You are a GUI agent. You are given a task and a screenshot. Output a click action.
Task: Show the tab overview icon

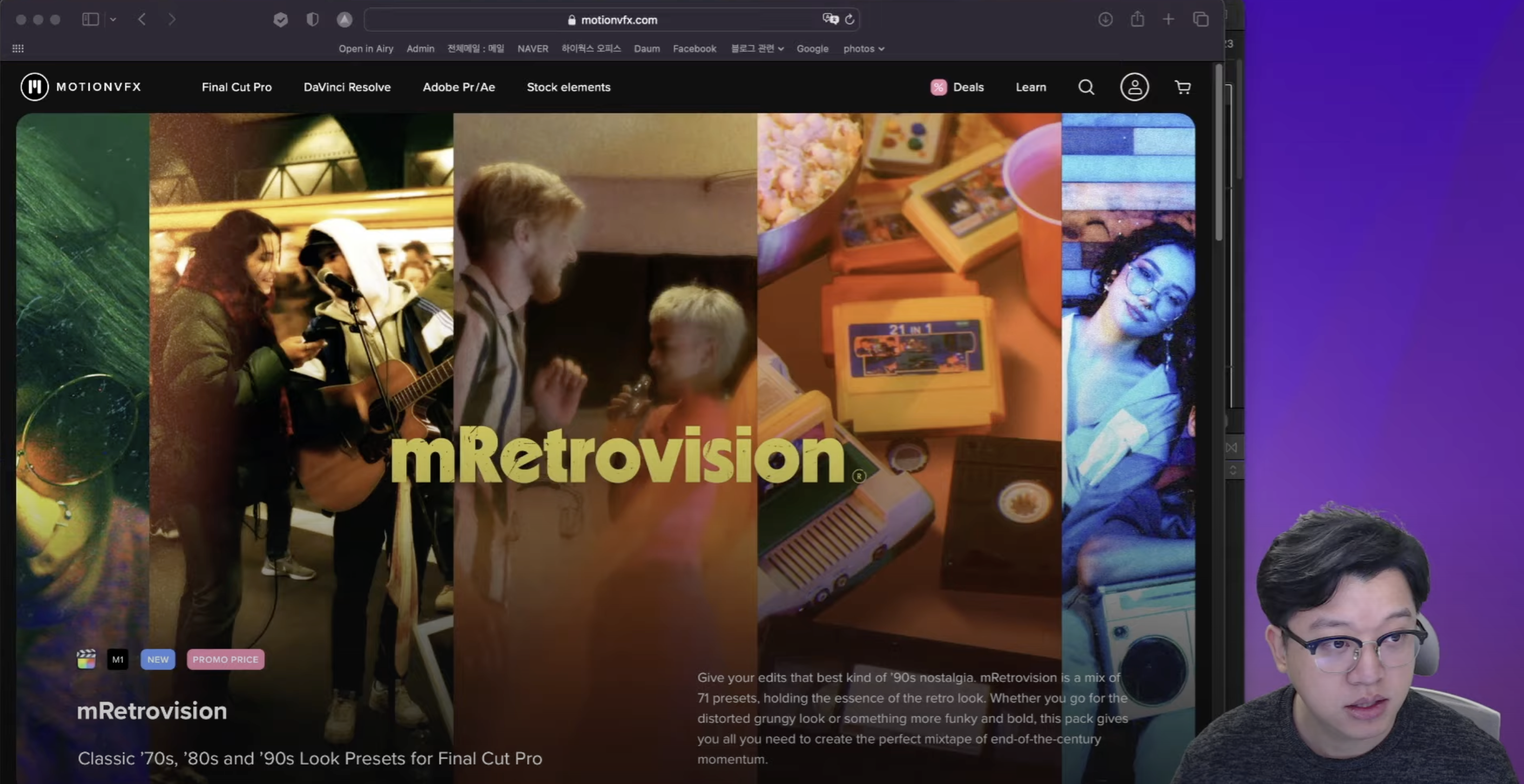pos(1201,19)
